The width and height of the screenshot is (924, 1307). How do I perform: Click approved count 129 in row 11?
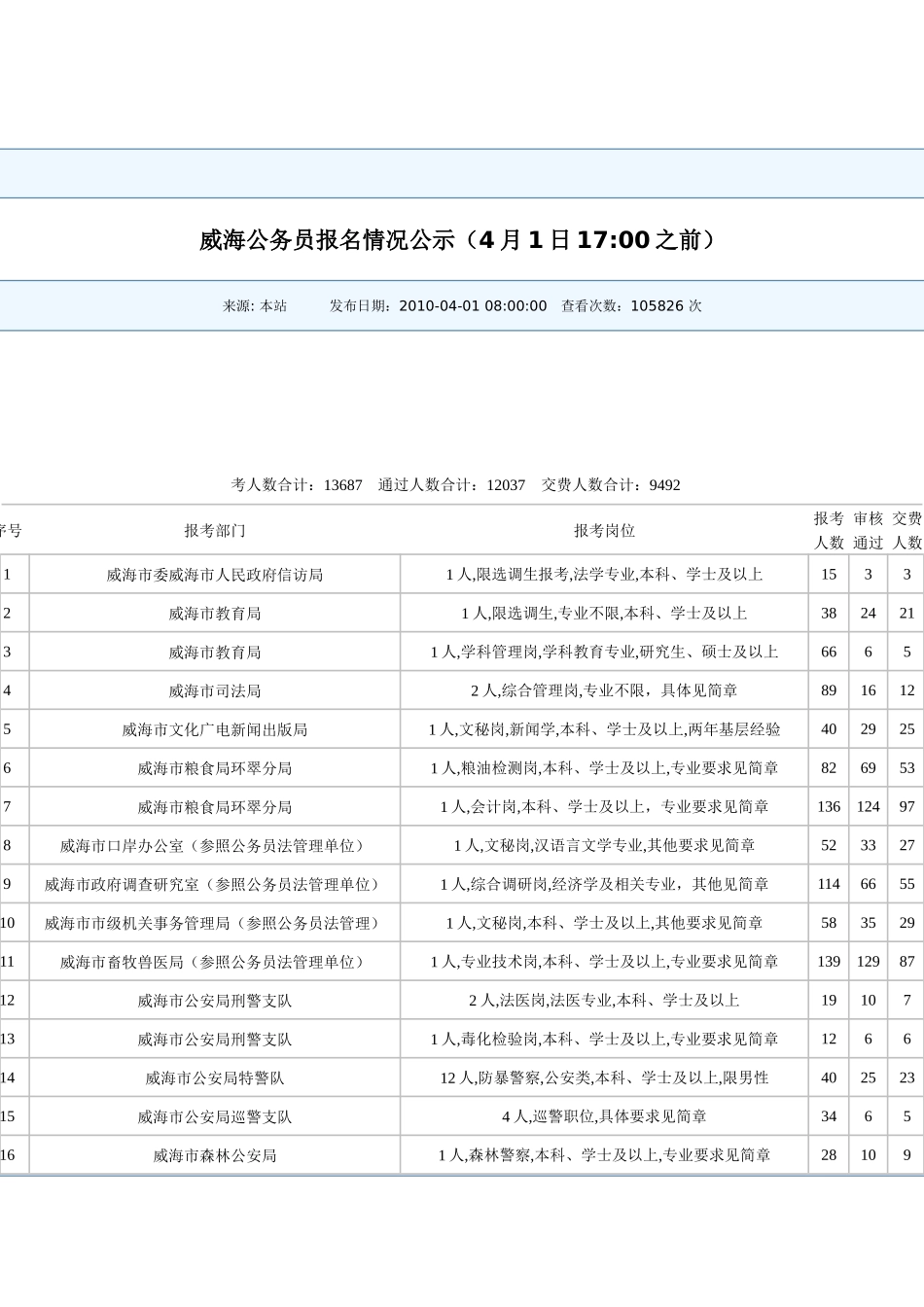tap(869, 962)
